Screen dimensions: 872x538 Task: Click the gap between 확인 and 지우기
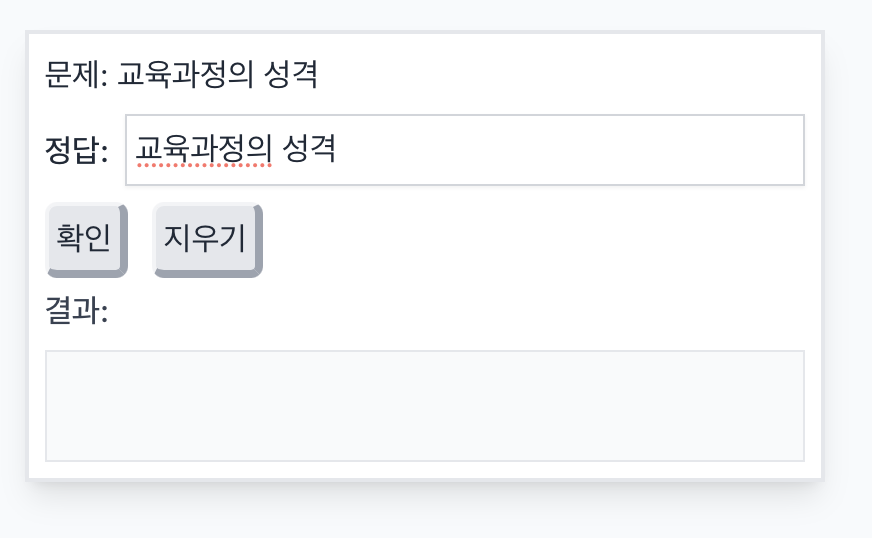(x=140, y=240)
